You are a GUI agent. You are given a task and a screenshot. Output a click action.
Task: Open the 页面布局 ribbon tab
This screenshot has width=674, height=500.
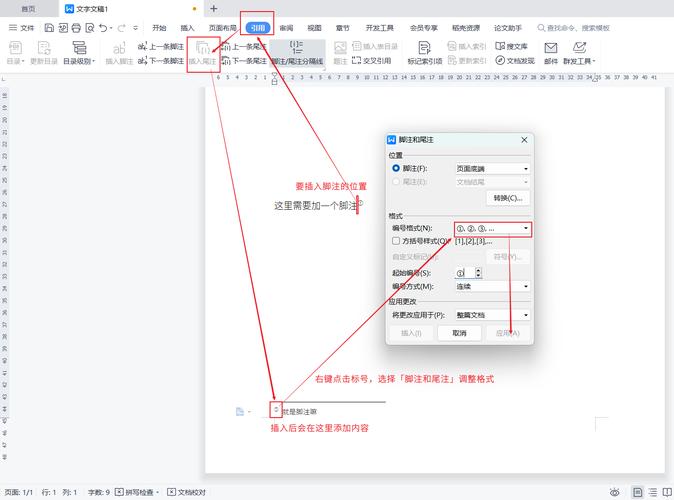point(223,28)
